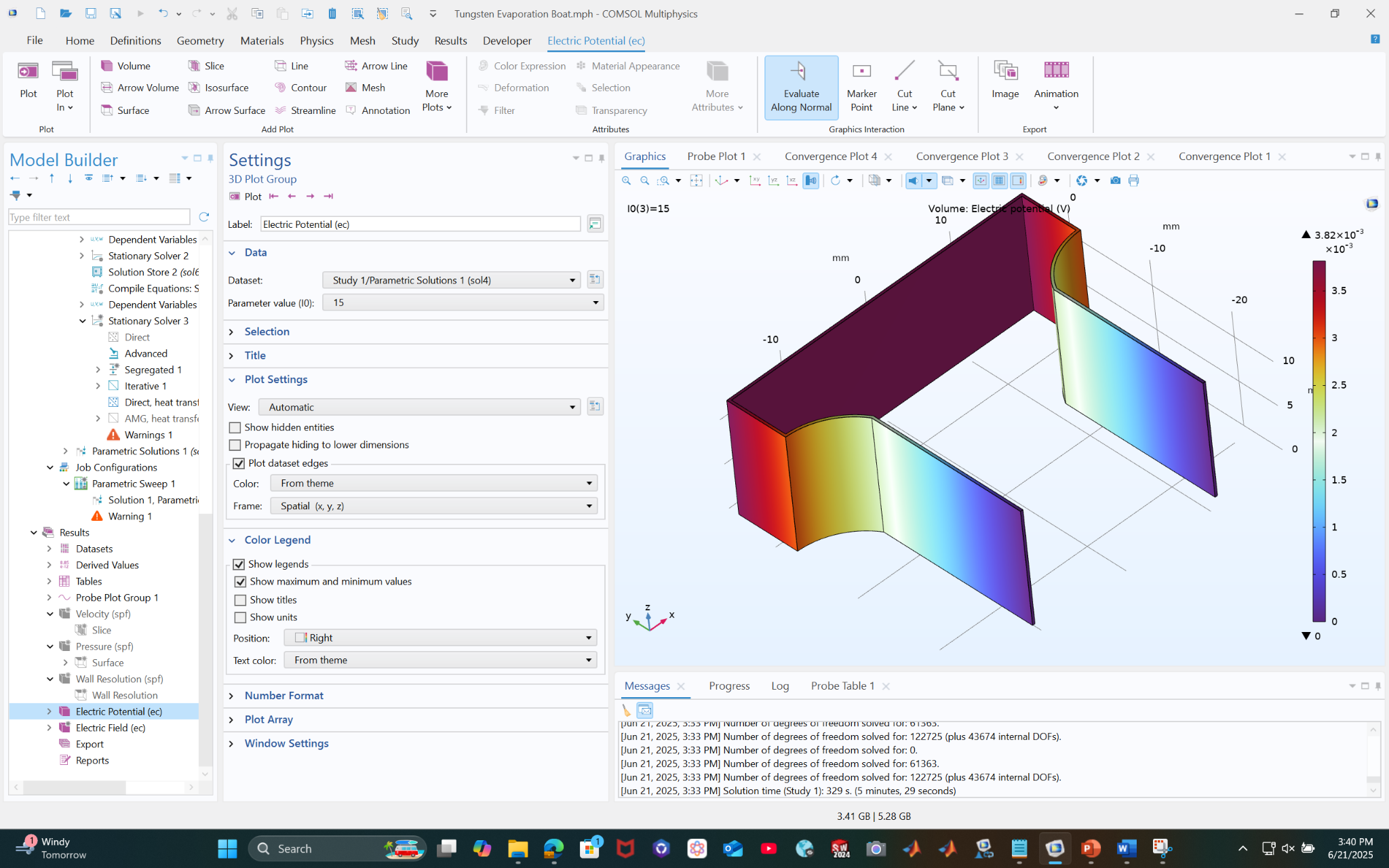Select the Marker Point tool
Viewport: 1389px width, 868px height.
[x=861, y=87]
